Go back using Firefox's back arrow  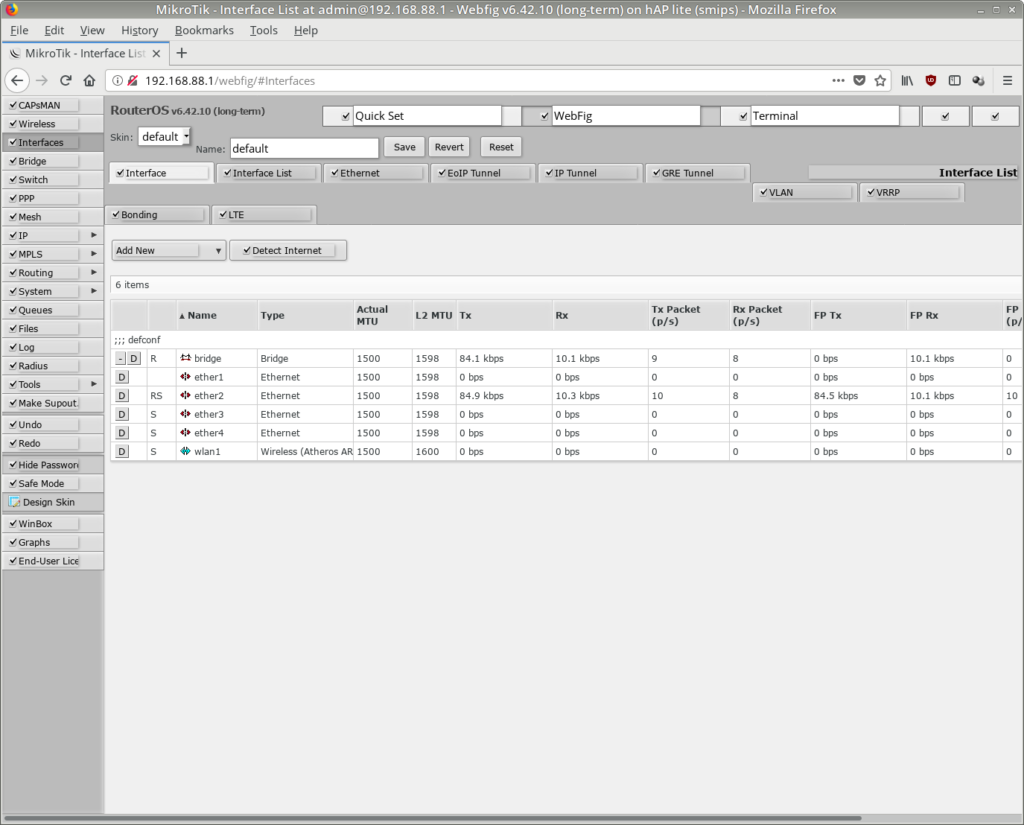click(x=17, y=80)
